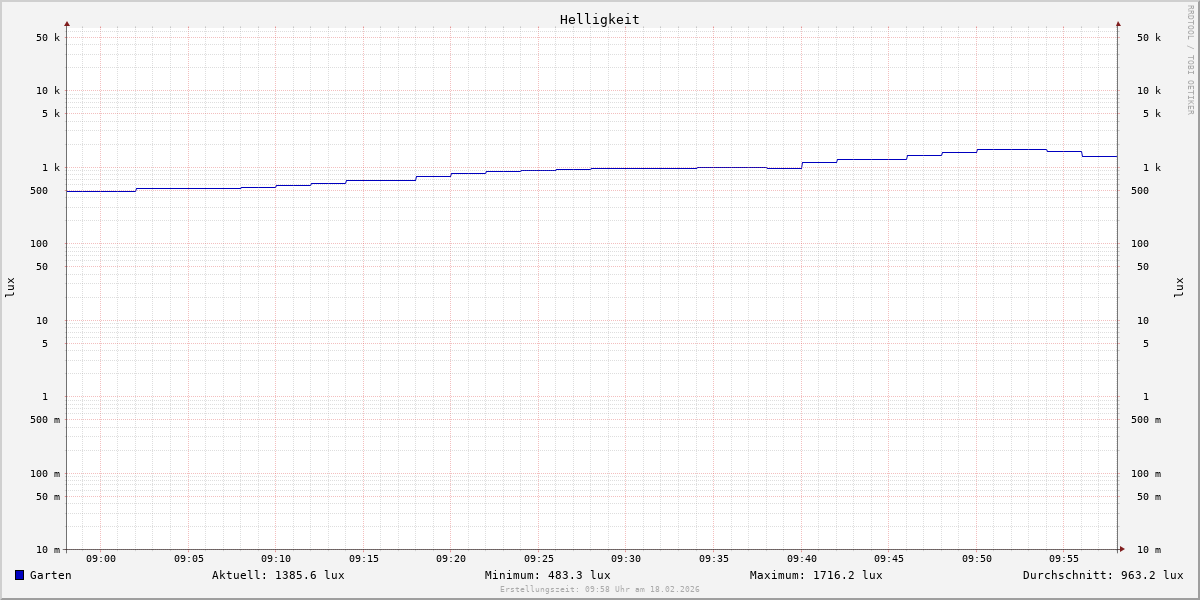The image size is (1200, 600).
Task: Click the 1 k label on left axis
Action: pos(50,167)
